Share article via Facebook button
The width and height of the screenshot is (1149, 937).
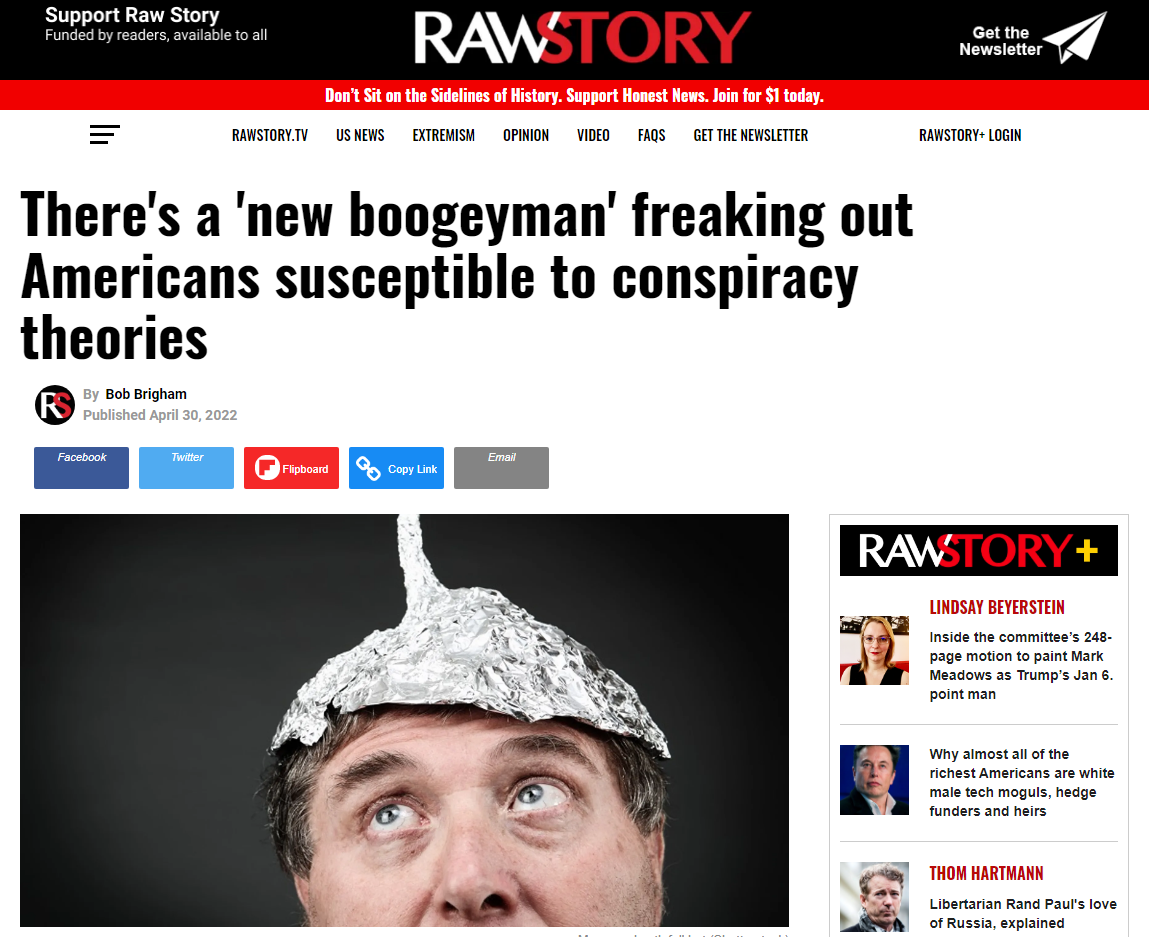(x=81, y=467)
